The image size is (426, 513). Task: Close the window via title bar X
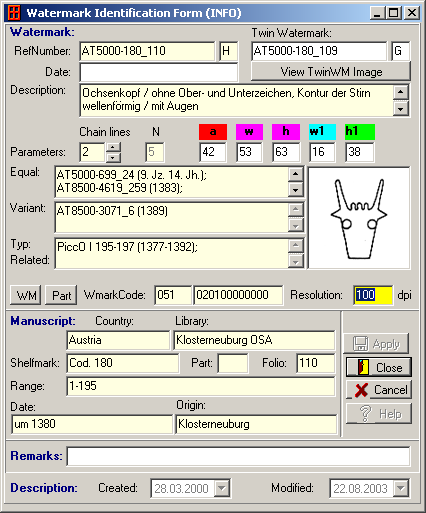tap(412, 13)
